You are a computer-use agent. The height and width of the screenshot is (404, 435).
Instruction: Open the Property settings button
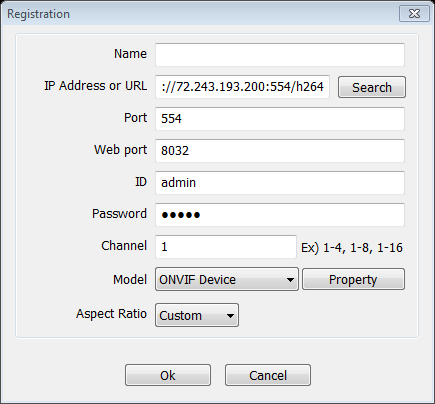click(353, 279)
